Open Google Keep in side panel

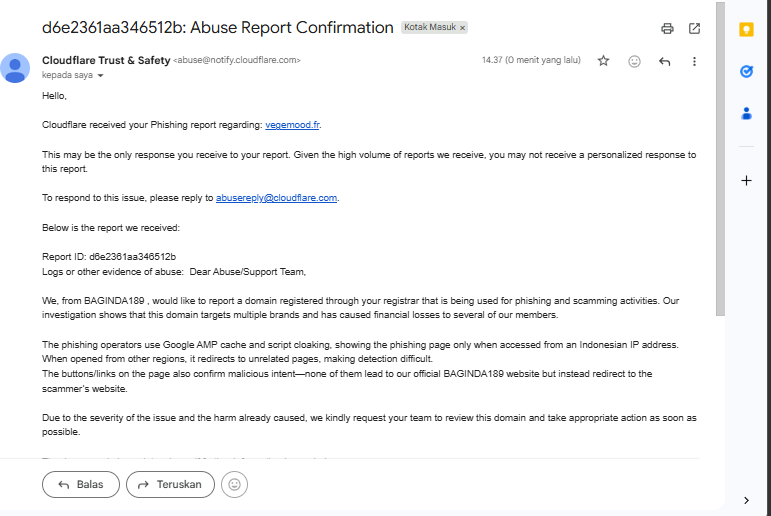(746, 30)
